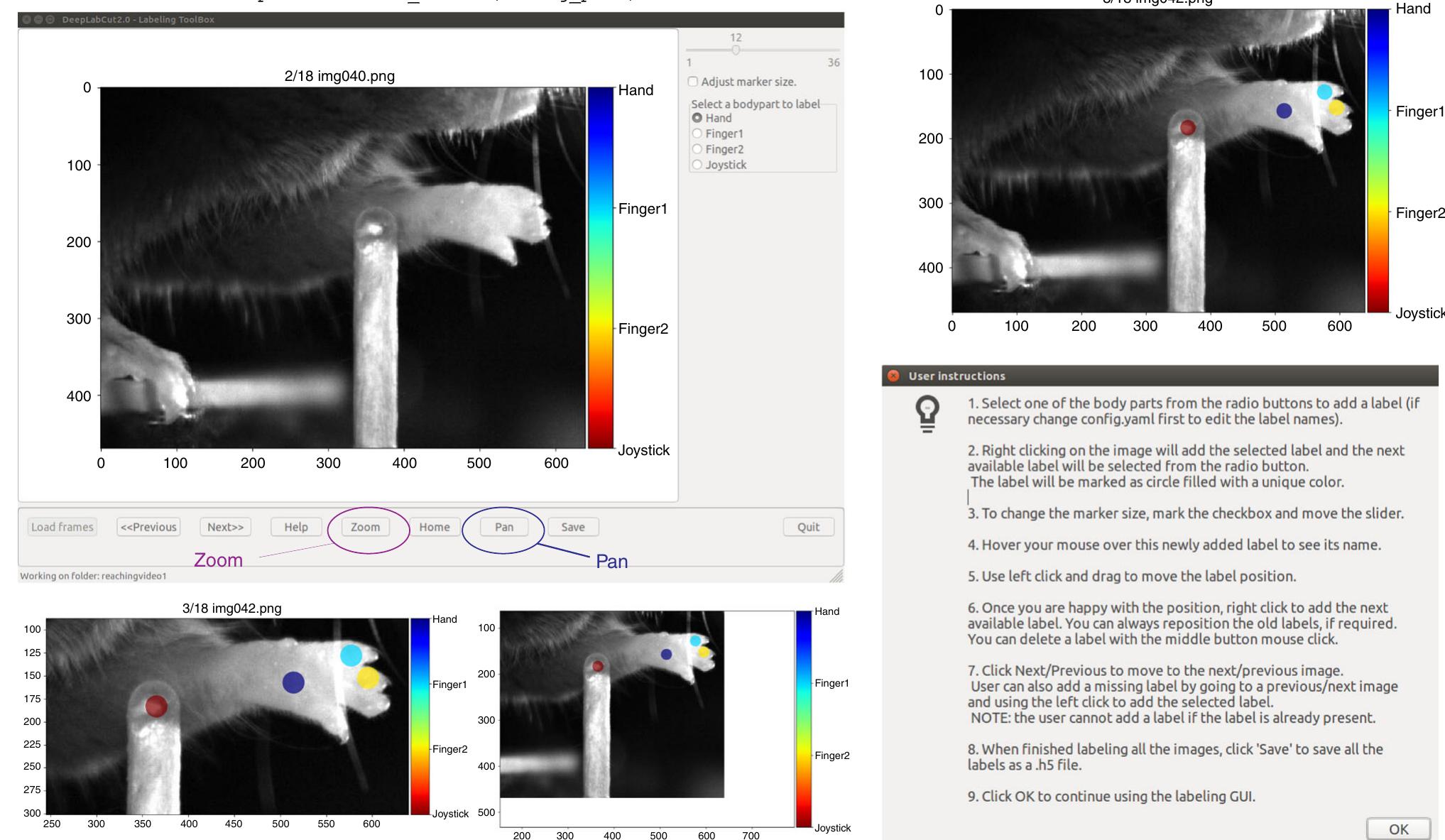Open the Help button
1445x840 pixels.
(295, 527)
